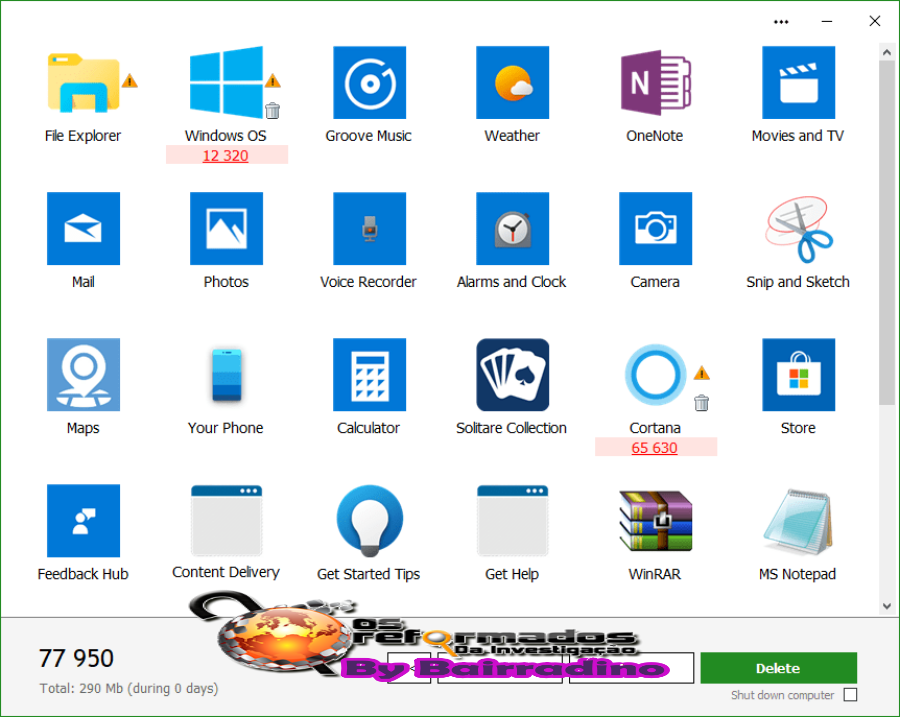Image resolution: width=900 pixels, height=717 pixels.
Task: Click the warning triangle on Windows OS
Action: pyautogui.click(x=273, y=80)
